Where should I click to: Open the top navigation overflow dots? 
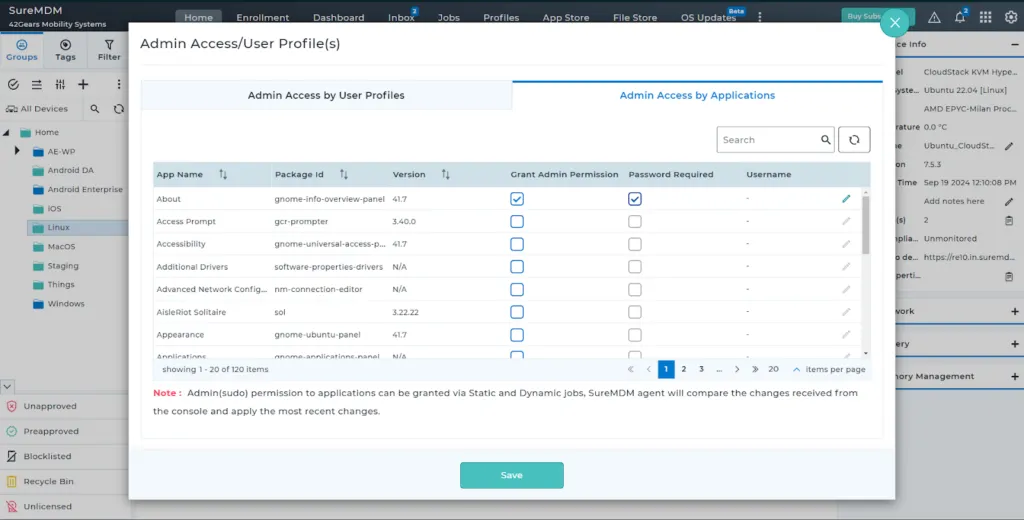click(x=760, y=17)
